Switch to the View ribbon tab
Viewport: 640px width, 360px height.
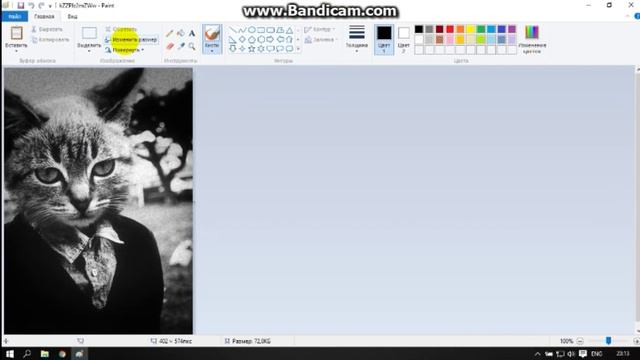[x=72, y=16]
